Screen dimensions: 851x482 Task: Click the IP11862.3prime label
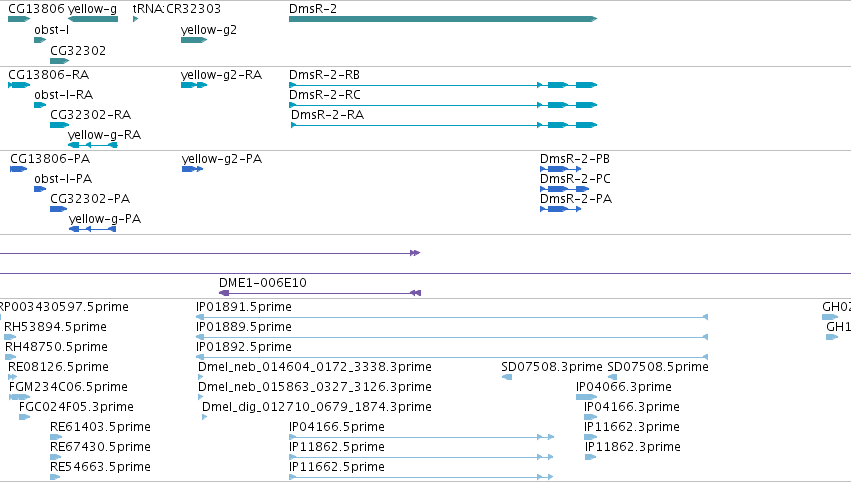633,447
